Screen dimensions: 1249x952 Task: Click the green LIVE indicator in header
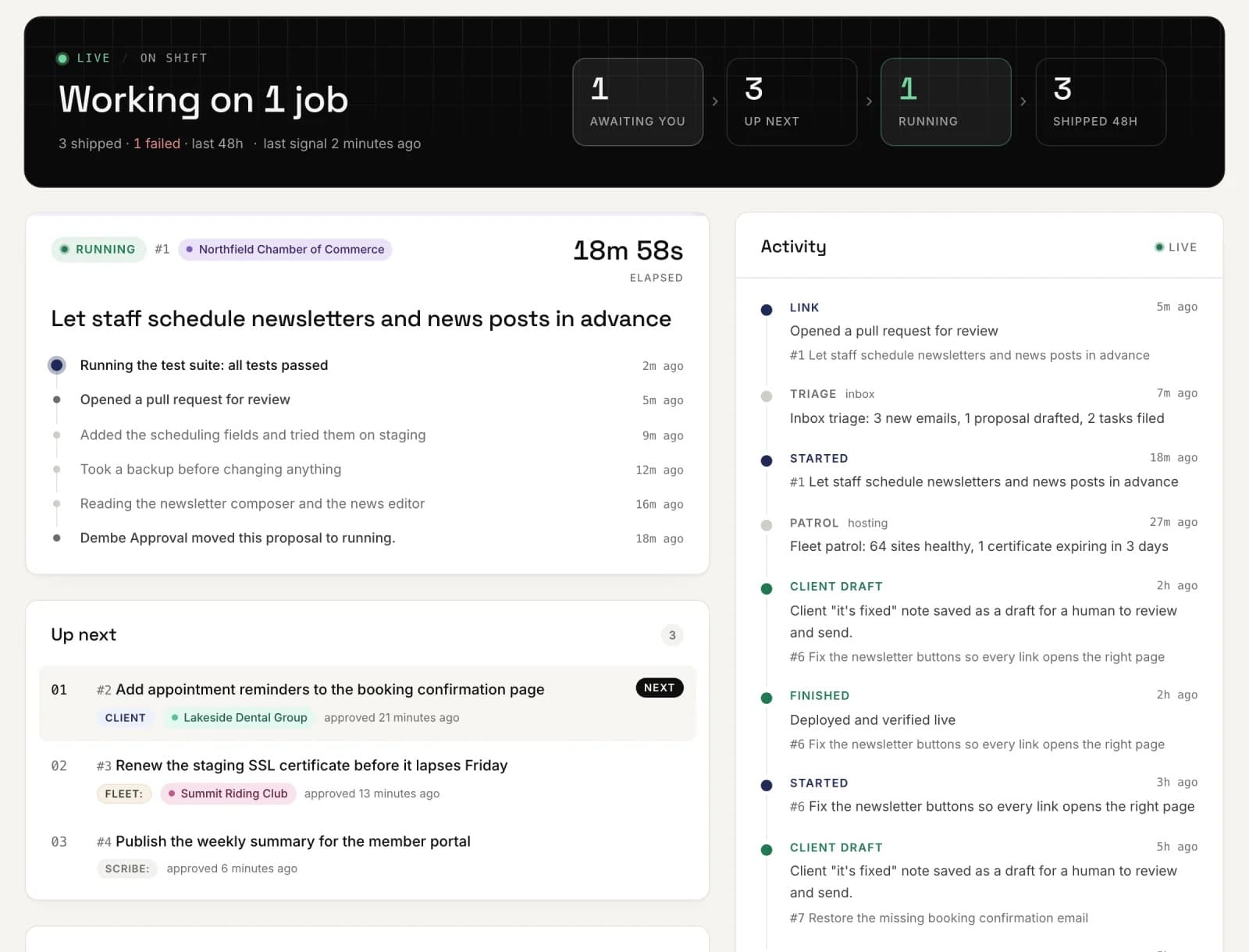(x=84, y=58)
